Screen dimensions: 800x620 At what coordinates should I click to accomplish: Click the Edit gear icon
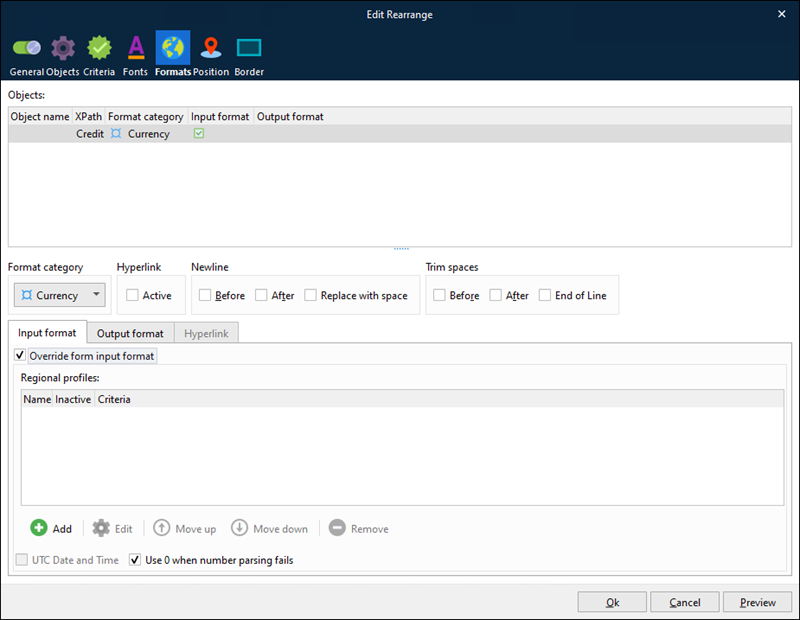point(101,528)
